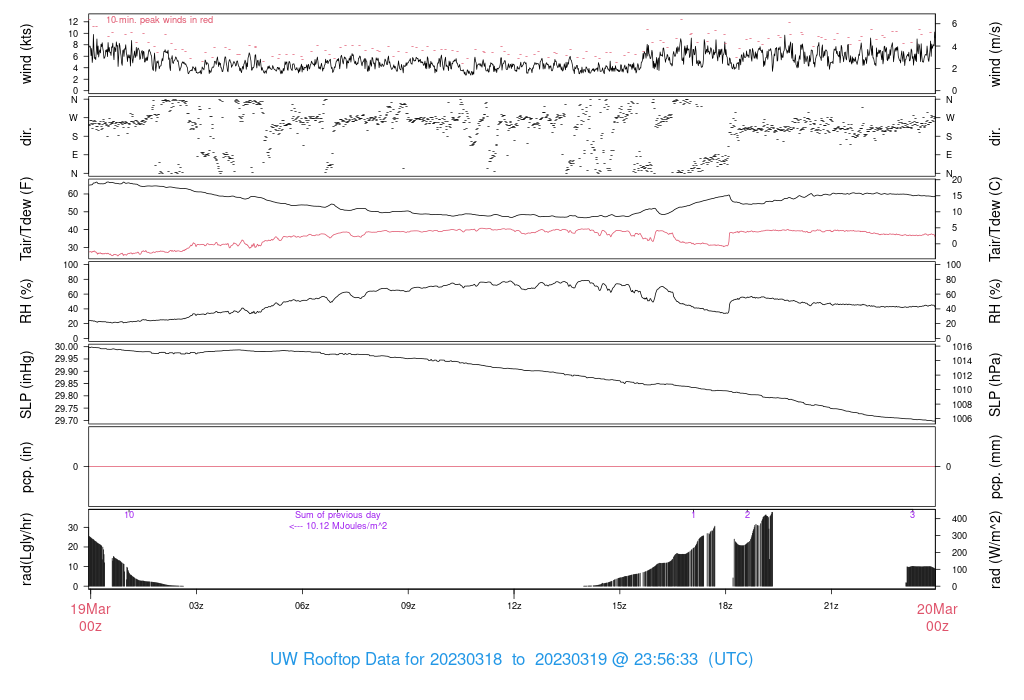This screenshot has height=700, width=1024.
Task: Click the '1016' hPa tick value
Action: coord(962,347)
